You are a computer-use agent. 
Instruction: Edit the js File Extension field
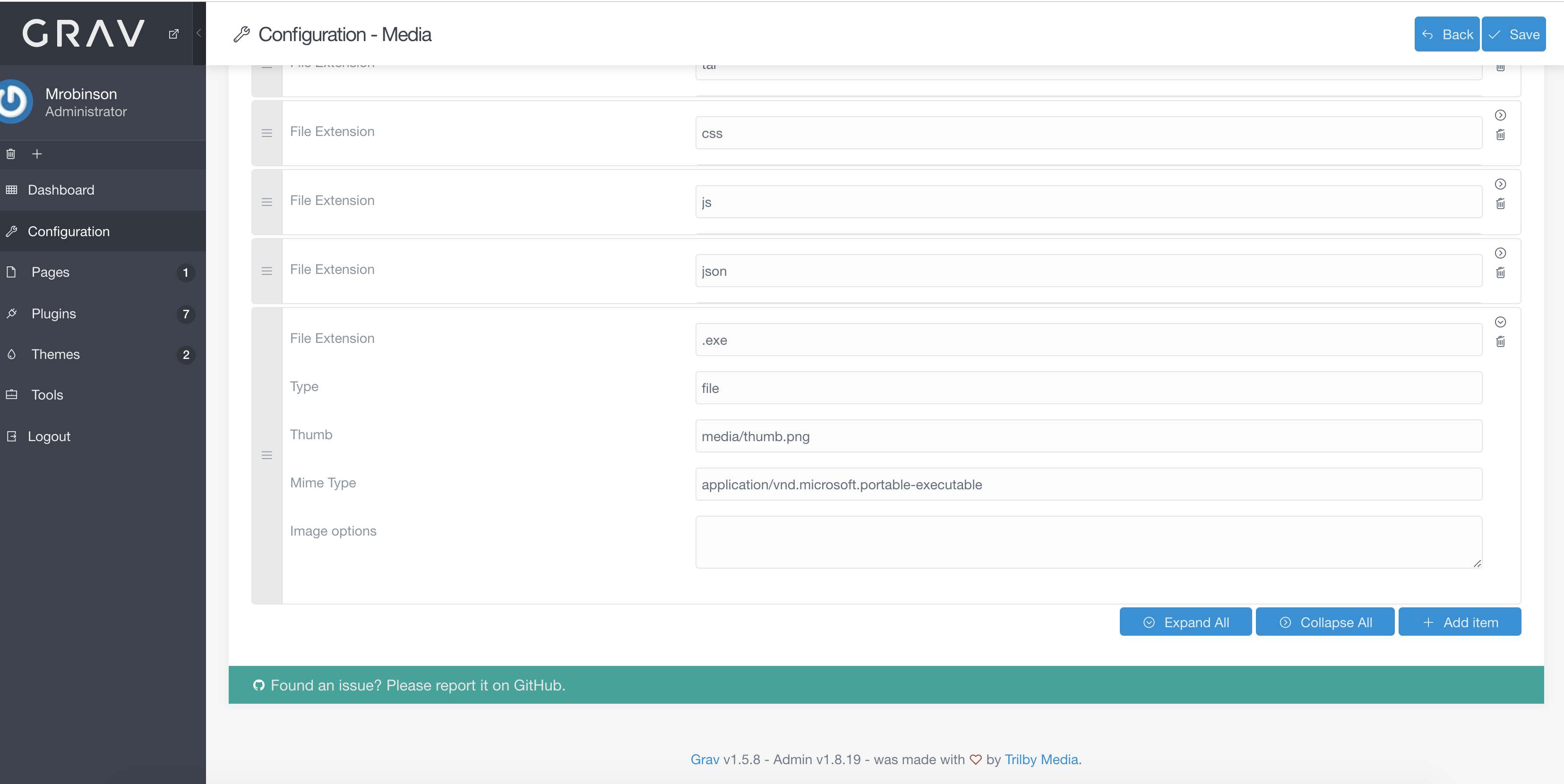click(x=1088, y=202)
